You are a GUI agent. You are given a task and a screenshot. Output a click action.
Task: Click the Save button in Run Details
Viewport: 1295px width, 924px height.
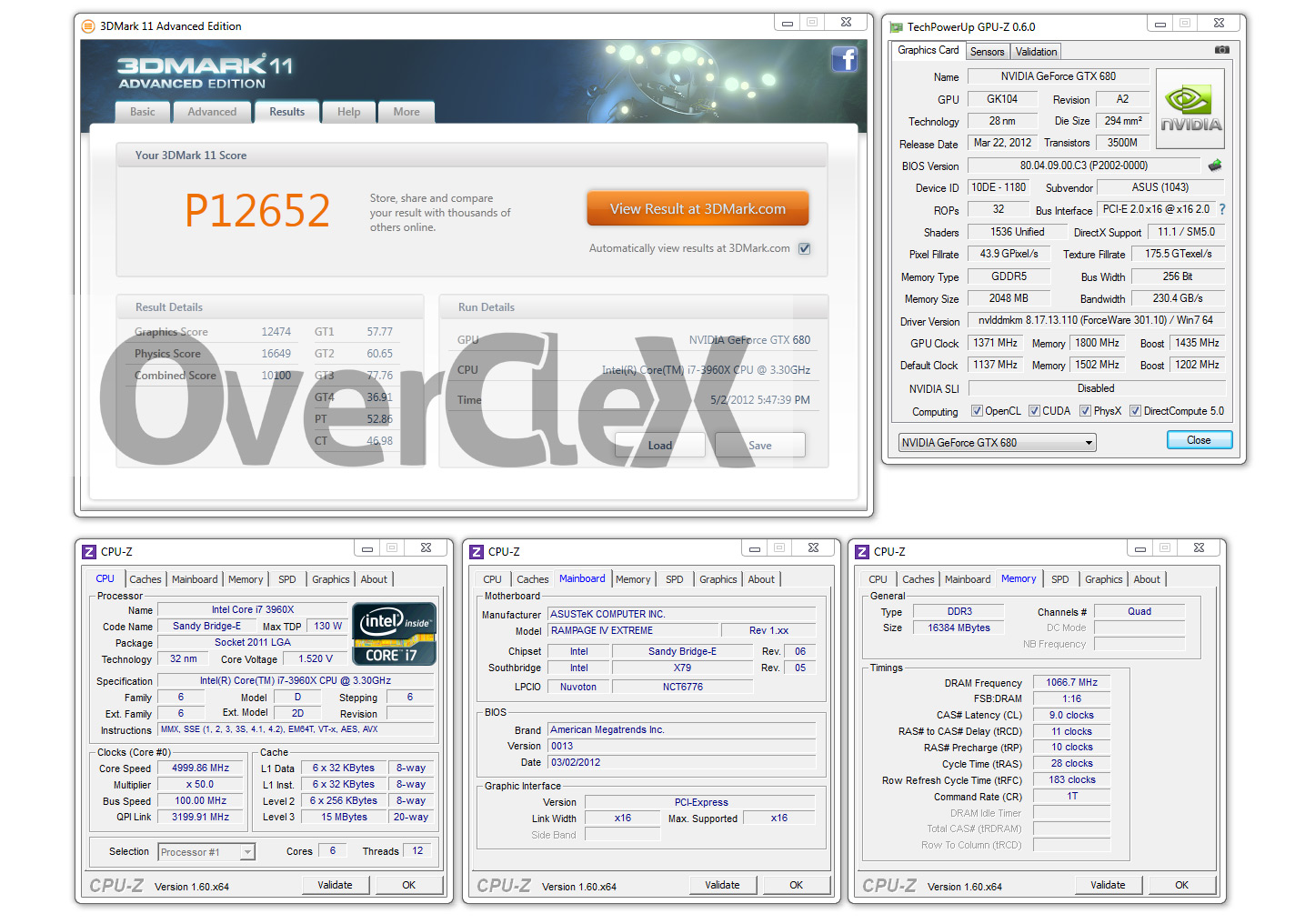coord(760,446)
